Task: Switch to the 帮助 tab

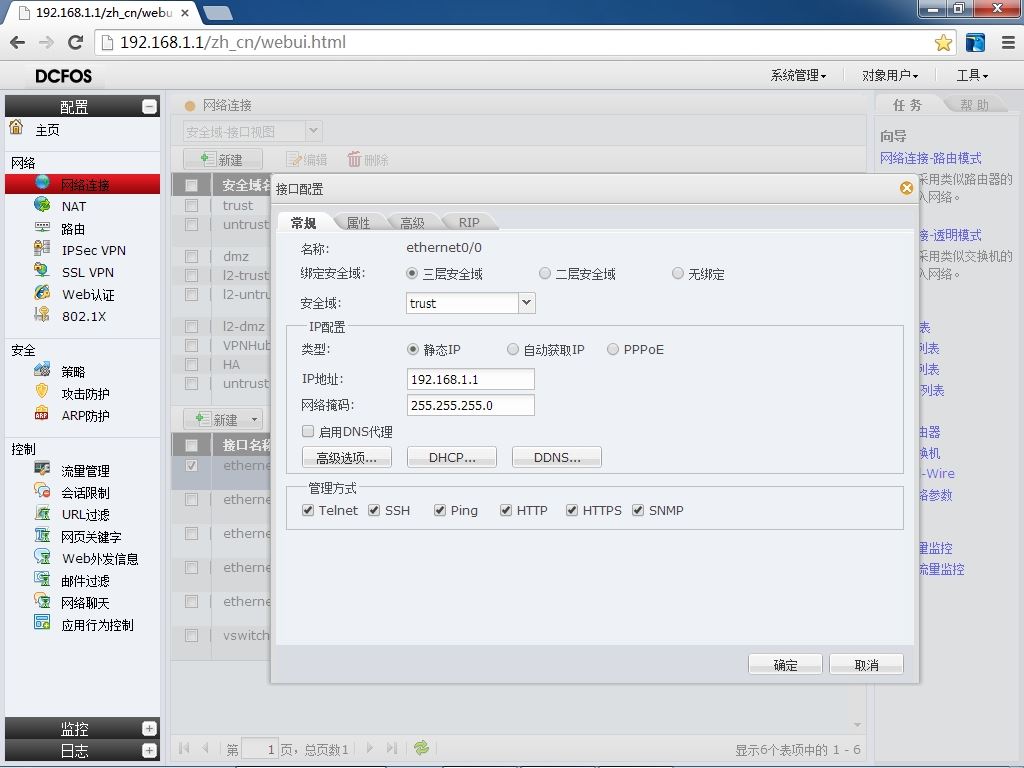Action: coord(974,104)
